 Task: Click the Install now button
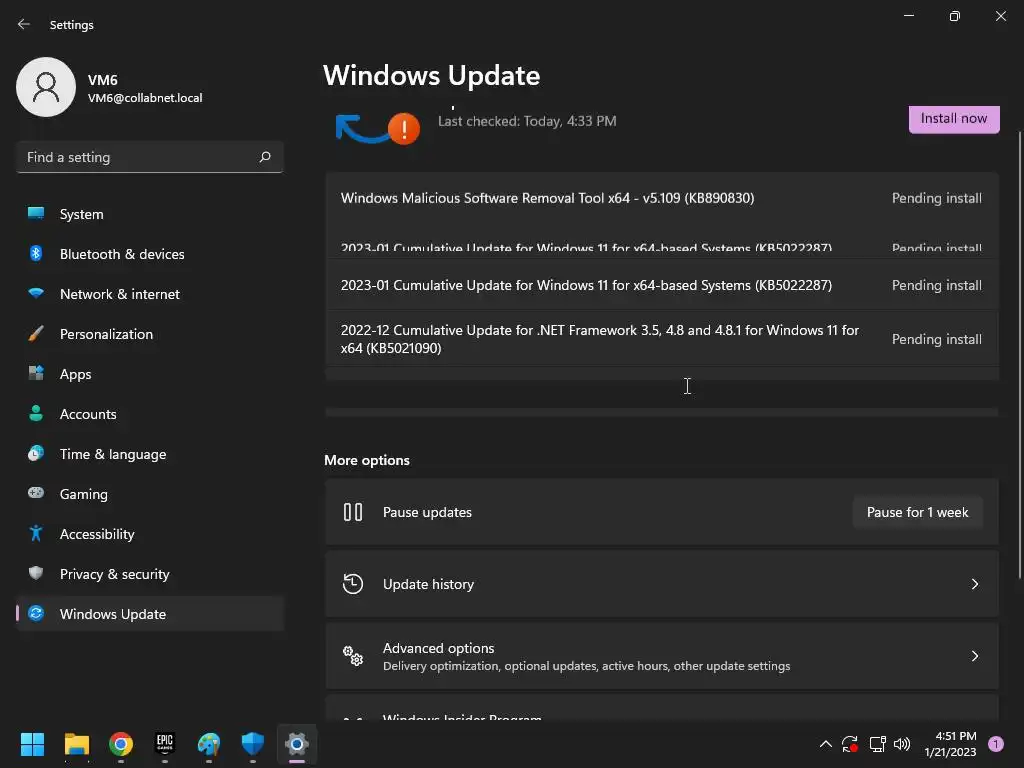(x=953, y=119)
